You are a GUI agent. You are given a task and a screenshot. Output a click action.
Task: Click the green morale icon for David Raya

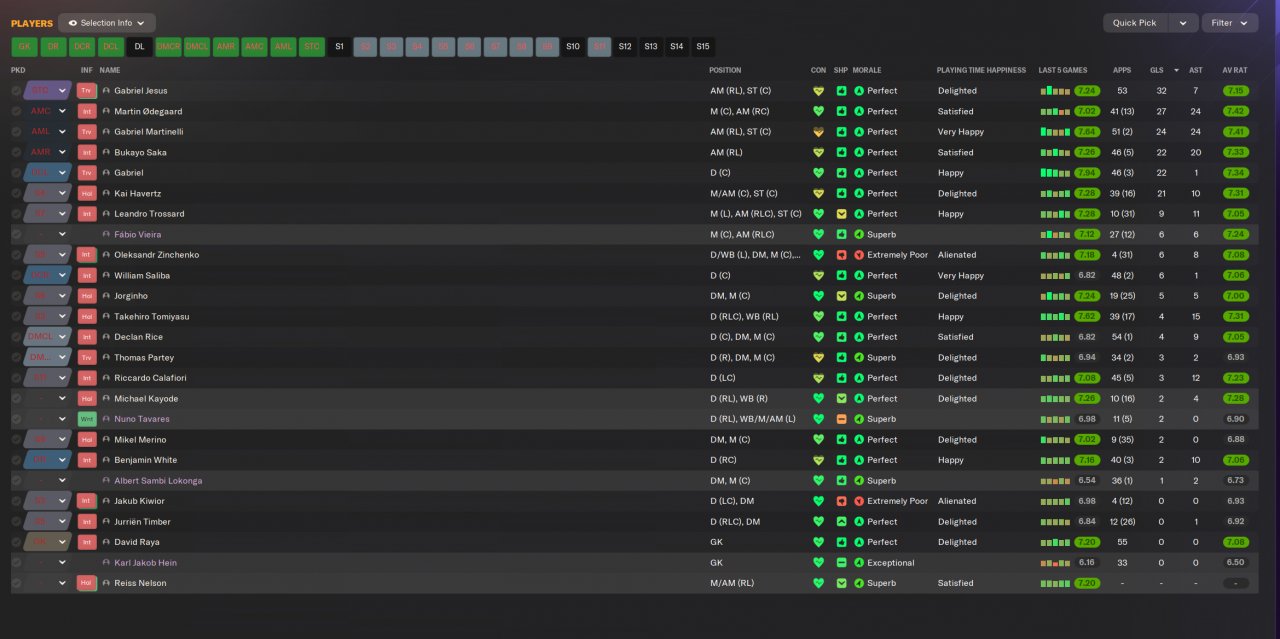859,542
